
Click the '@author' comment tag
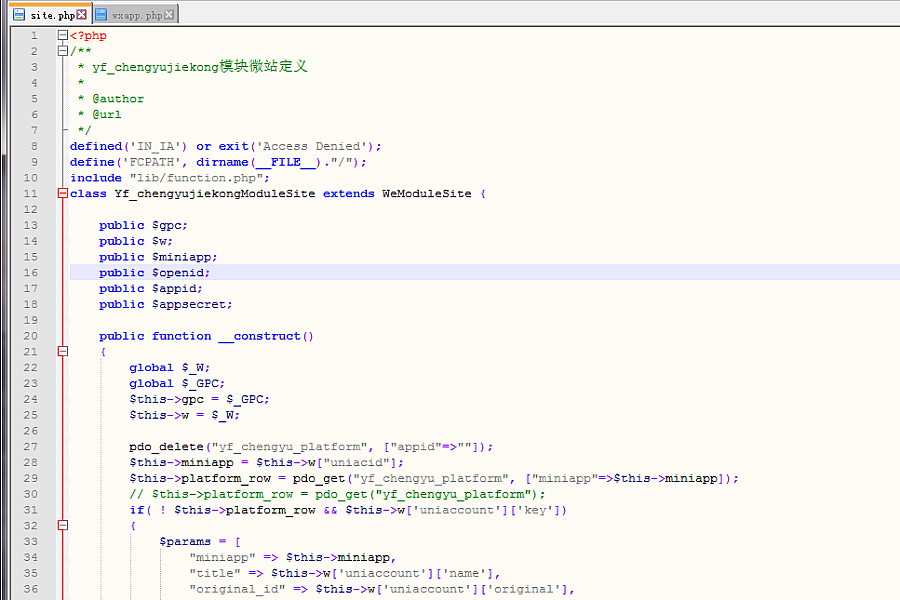pyautogui.click(x=118, y=99)
